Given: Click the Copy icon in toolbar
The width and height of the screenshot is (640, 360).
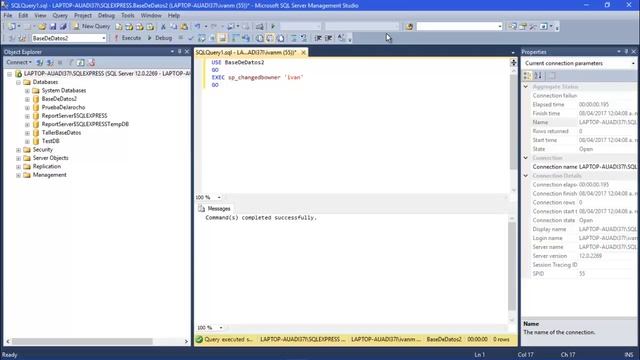Looking at the screenshot, I should click(173, 27).
